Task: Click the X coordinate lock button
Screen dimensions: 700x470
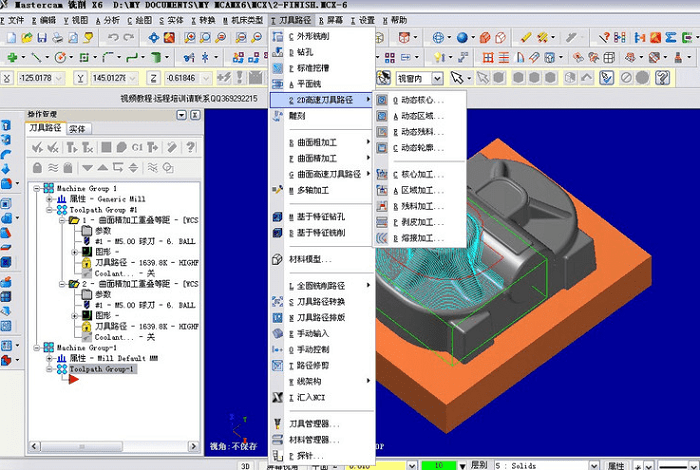Action: (7, 79)
